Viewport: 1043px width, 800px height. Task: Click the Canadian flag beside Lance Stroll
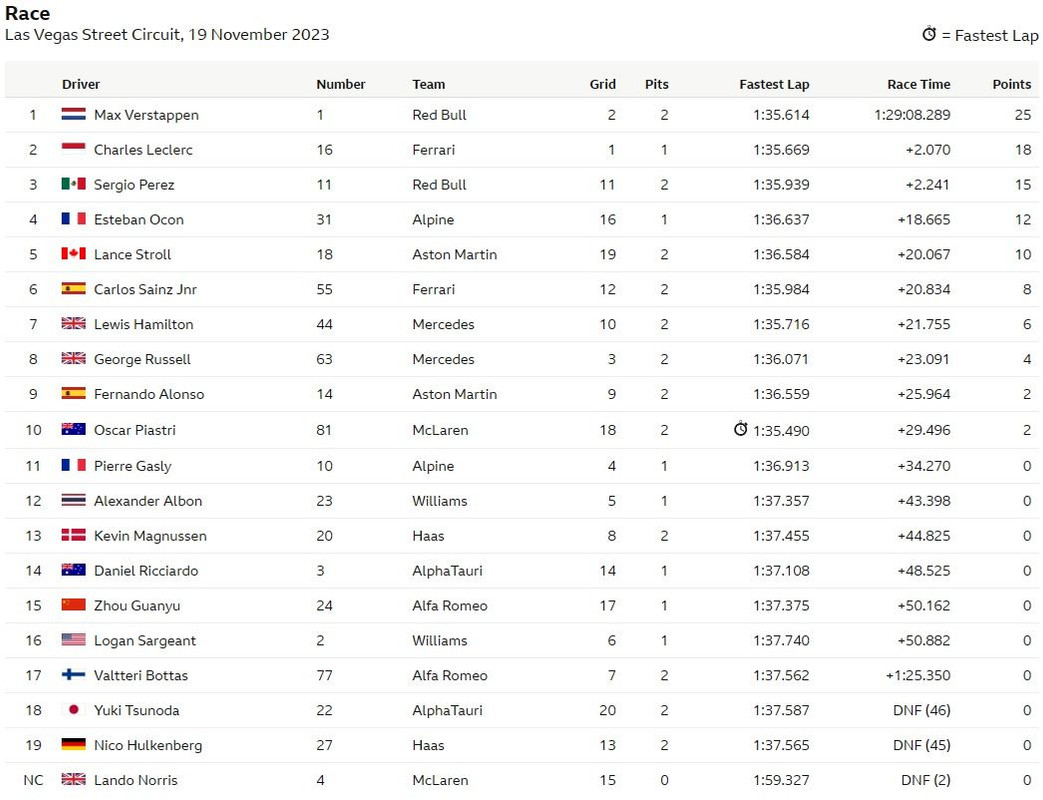coord(73,253)
